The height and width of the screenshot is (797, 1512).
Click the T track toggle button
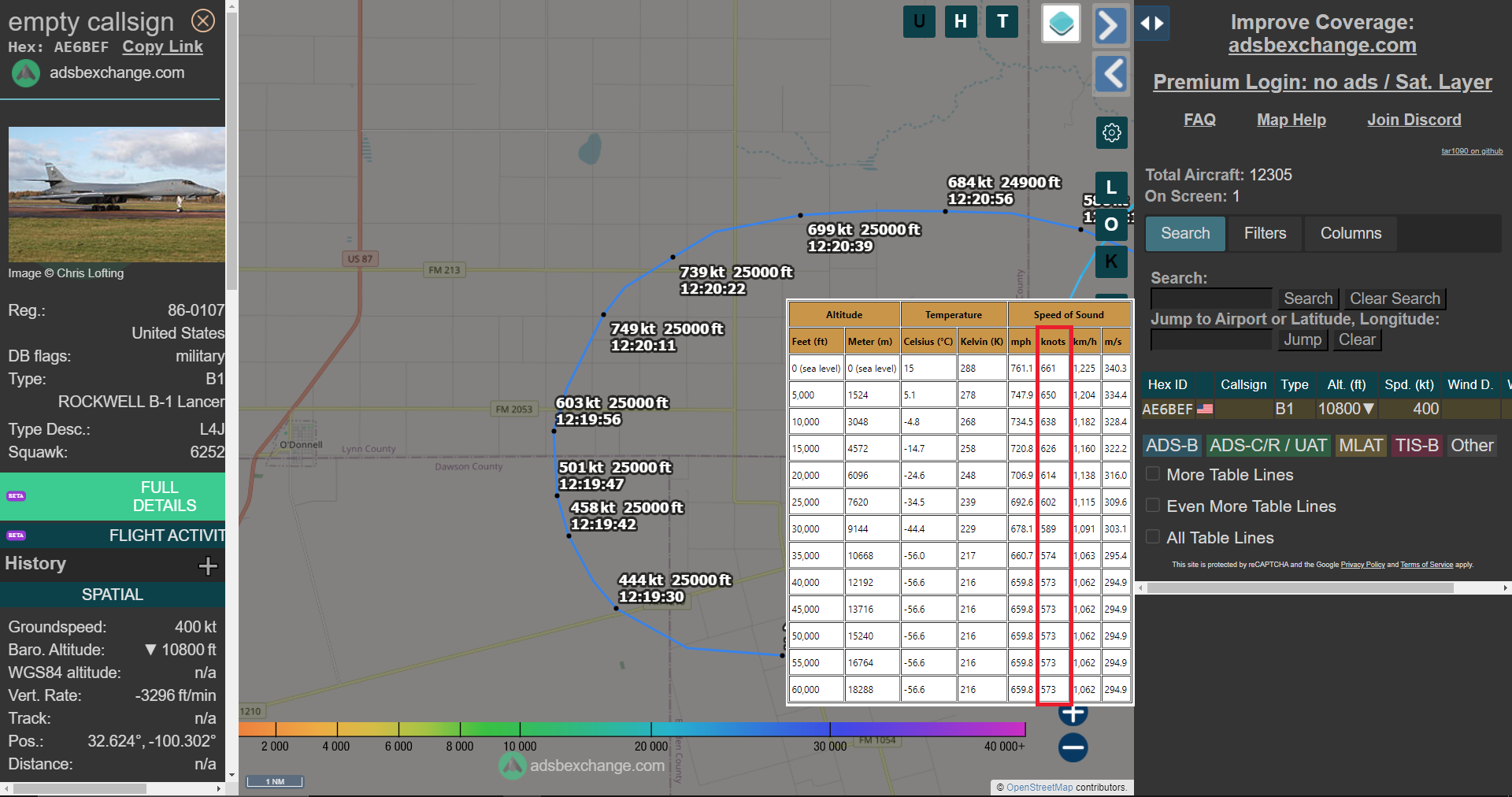[1002, 21]
